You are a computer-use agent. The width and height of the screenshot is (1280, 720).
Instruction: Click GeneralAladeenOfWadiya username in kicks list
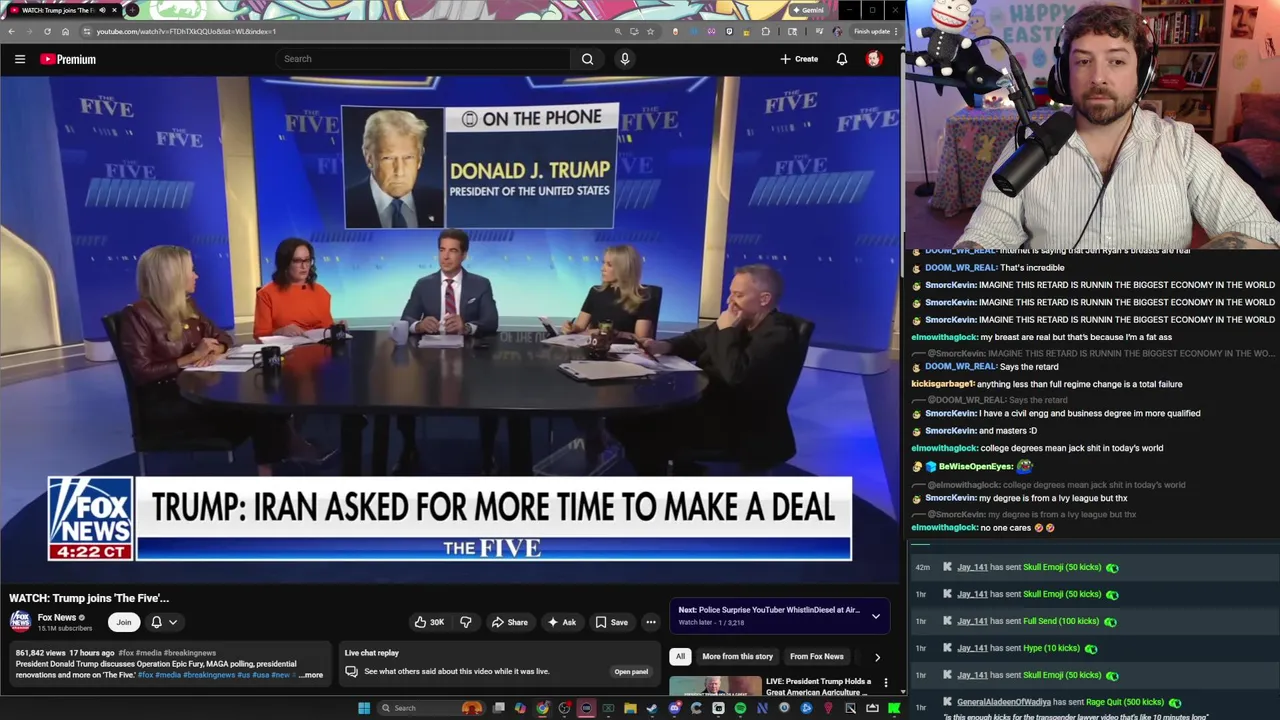click(x=1004, y=702)
